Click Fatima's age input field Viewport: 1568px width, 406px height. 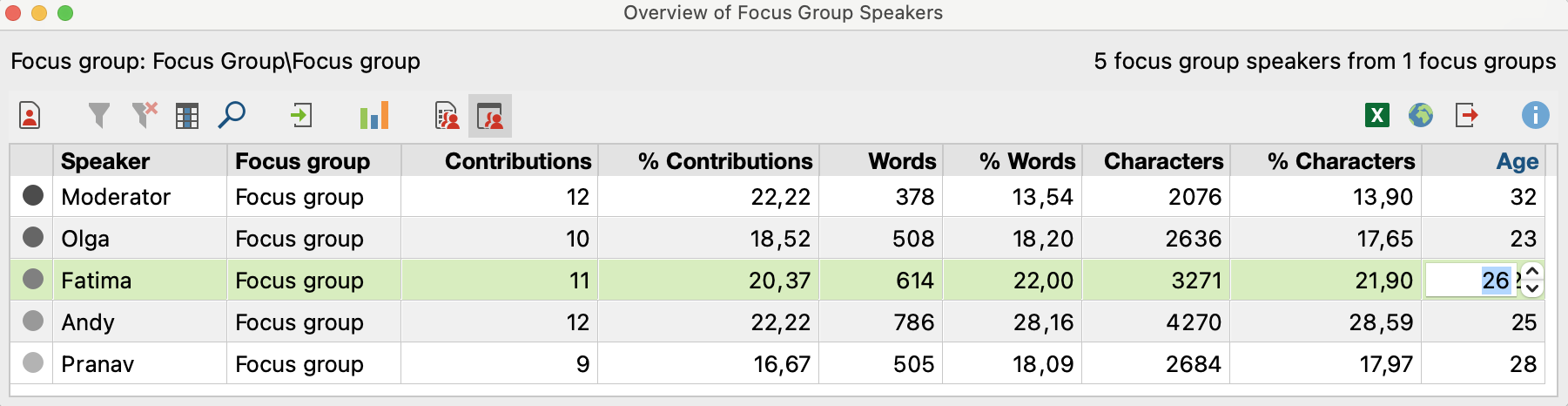point(1471,281)
